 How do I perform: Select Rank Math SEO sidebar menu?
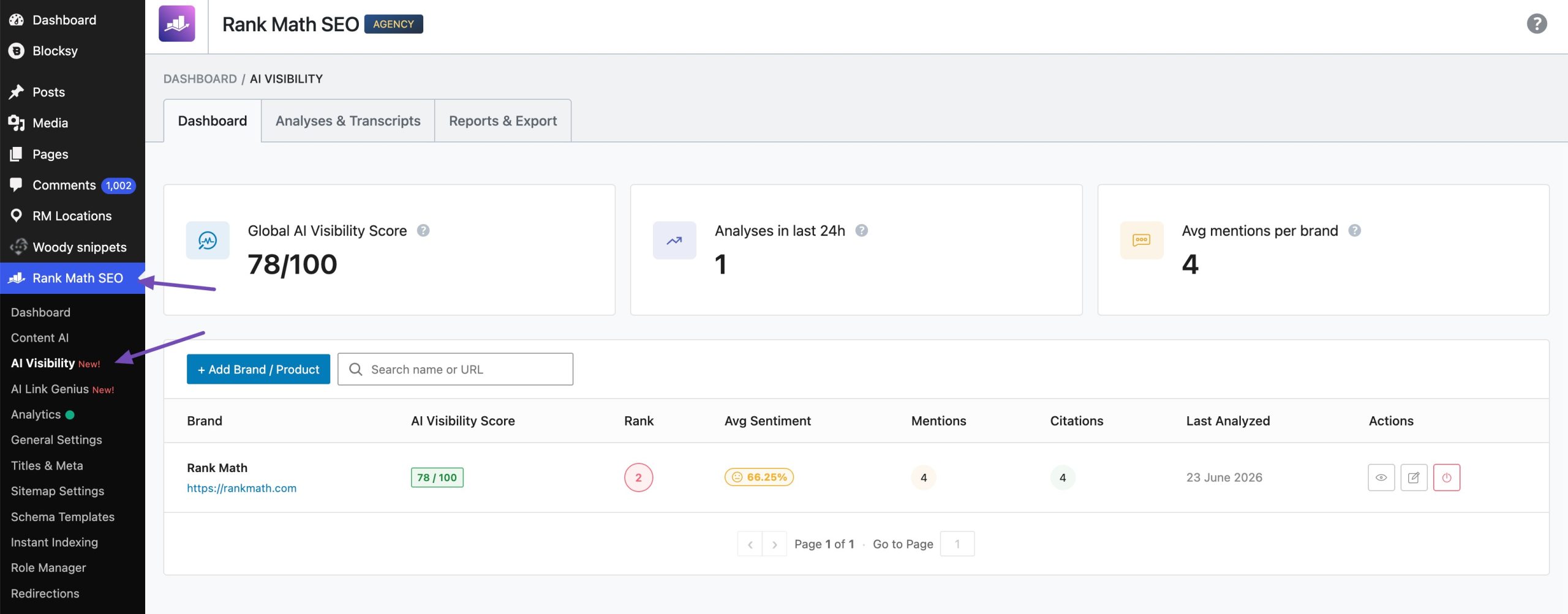(x=72, y=278)
